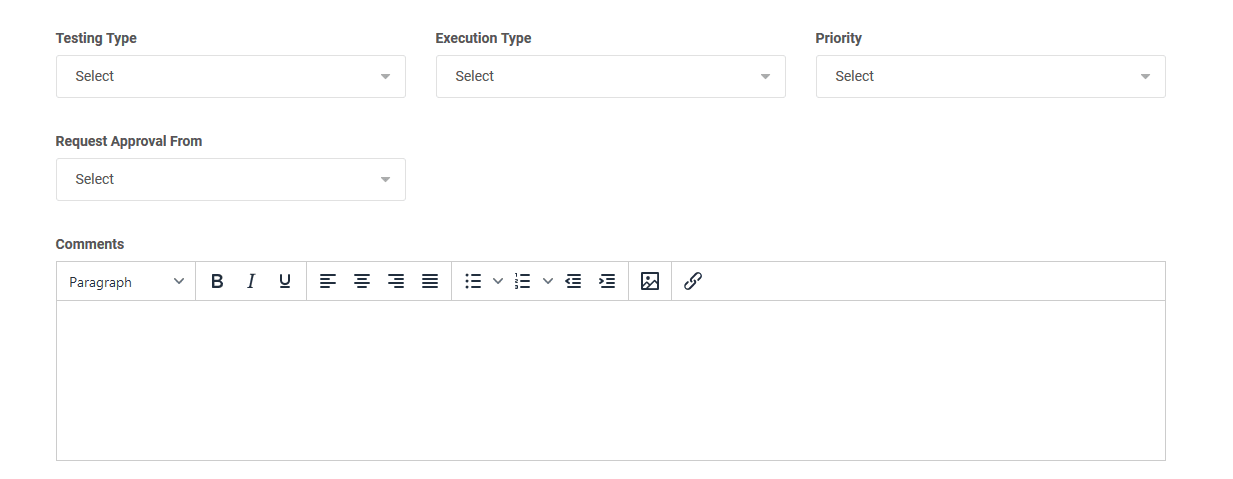Justify text in Comments editor
Viewport: 1233px width, 479px height.
pyautogui.click(x=430, y=282)
